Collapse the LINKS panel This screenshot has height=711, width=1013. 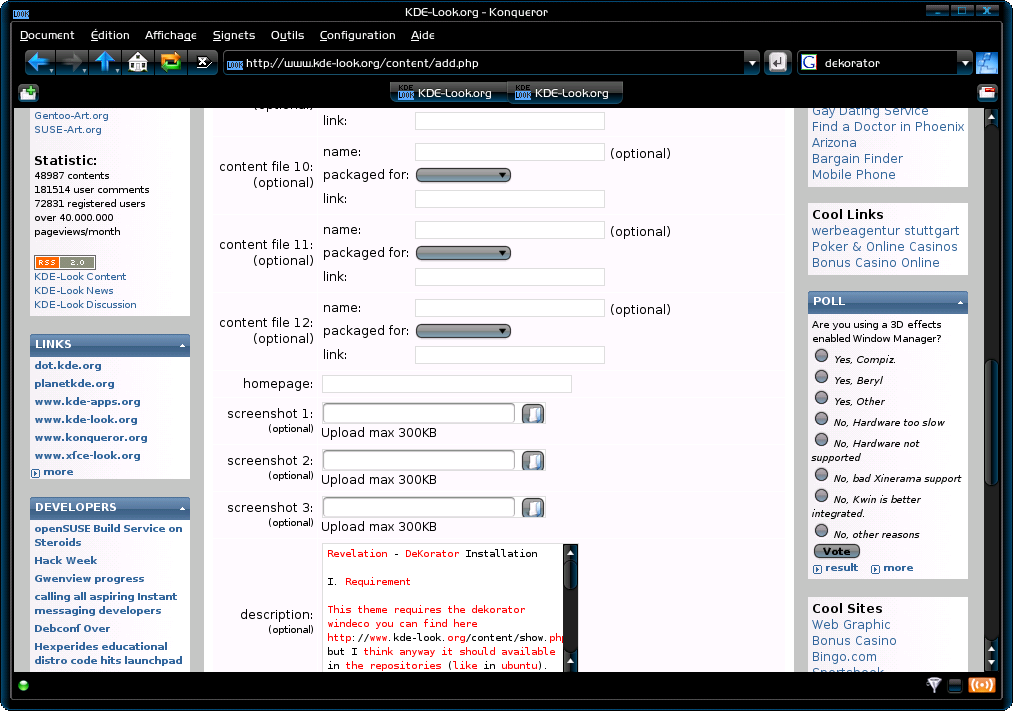coord(182,346)
